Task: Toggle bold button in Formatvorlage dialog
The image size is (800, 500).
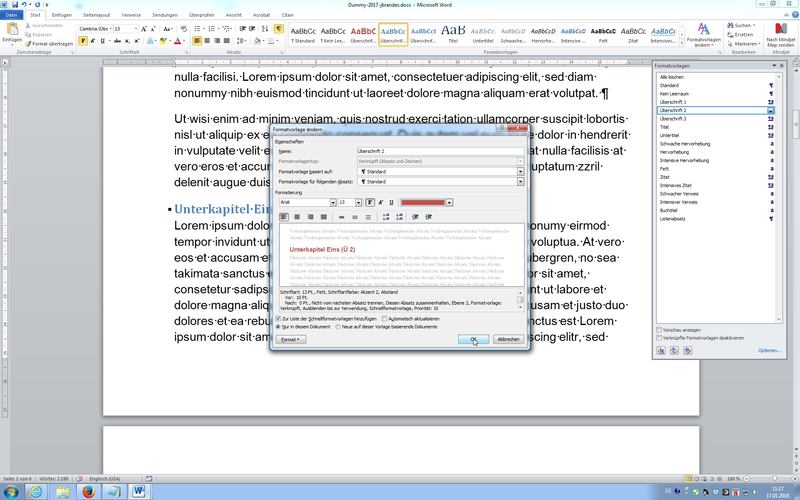Action: coord(370,202)
